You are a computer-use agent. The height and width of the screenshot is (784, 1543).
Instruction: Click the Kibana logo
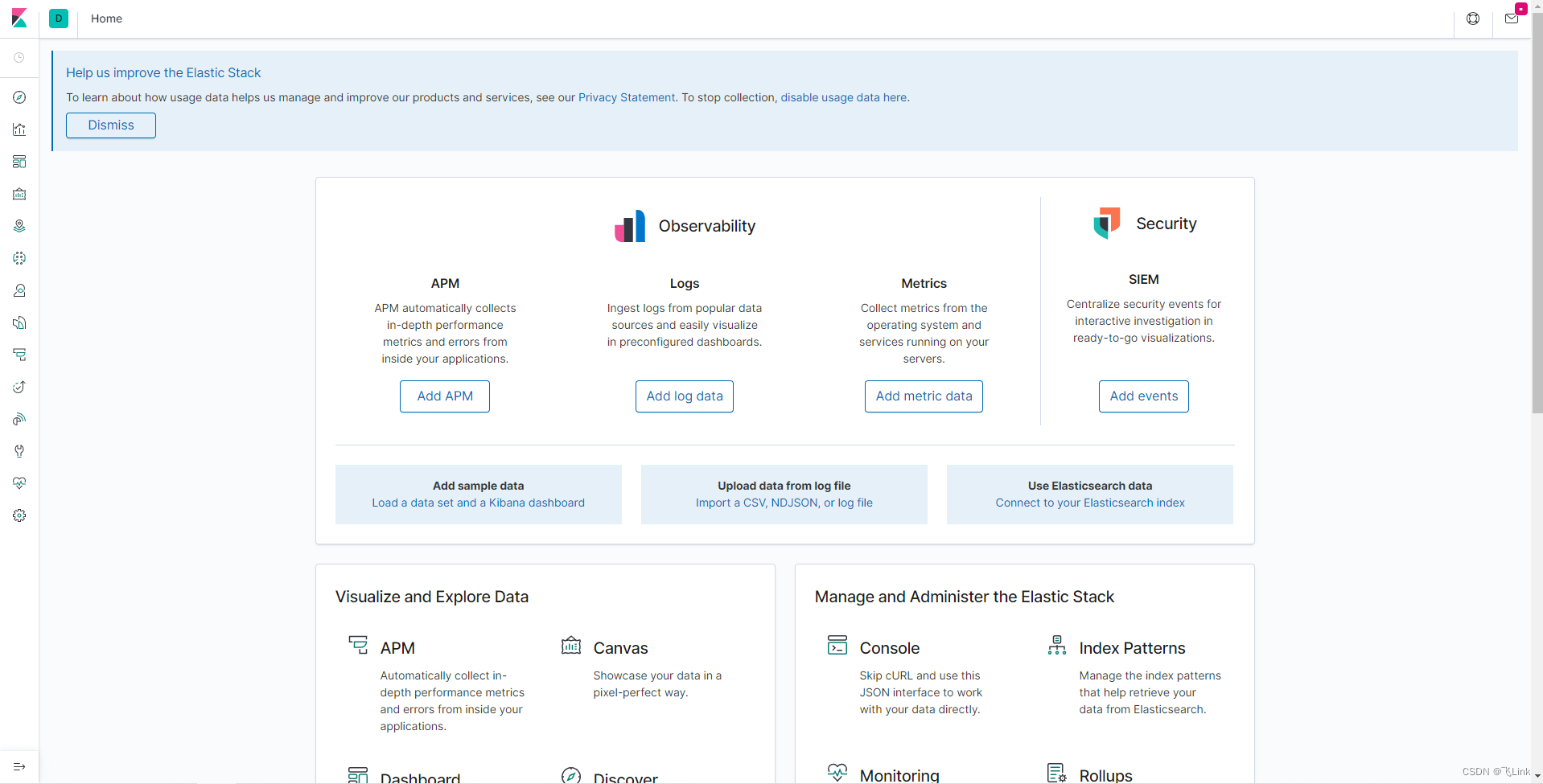tap(19, 18)
